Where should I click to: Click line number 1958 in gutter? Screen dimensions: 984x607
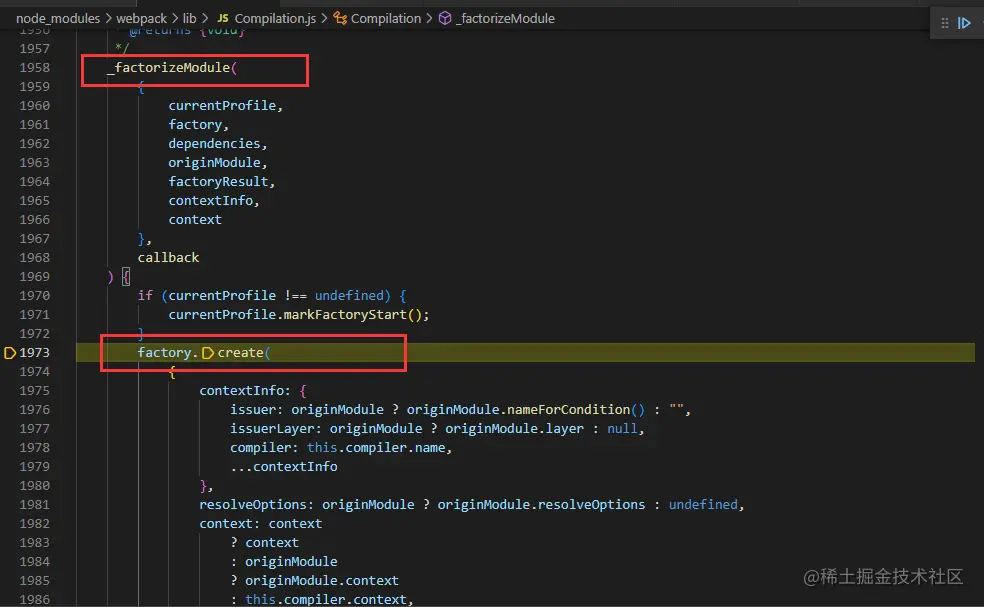click(35, 67)
